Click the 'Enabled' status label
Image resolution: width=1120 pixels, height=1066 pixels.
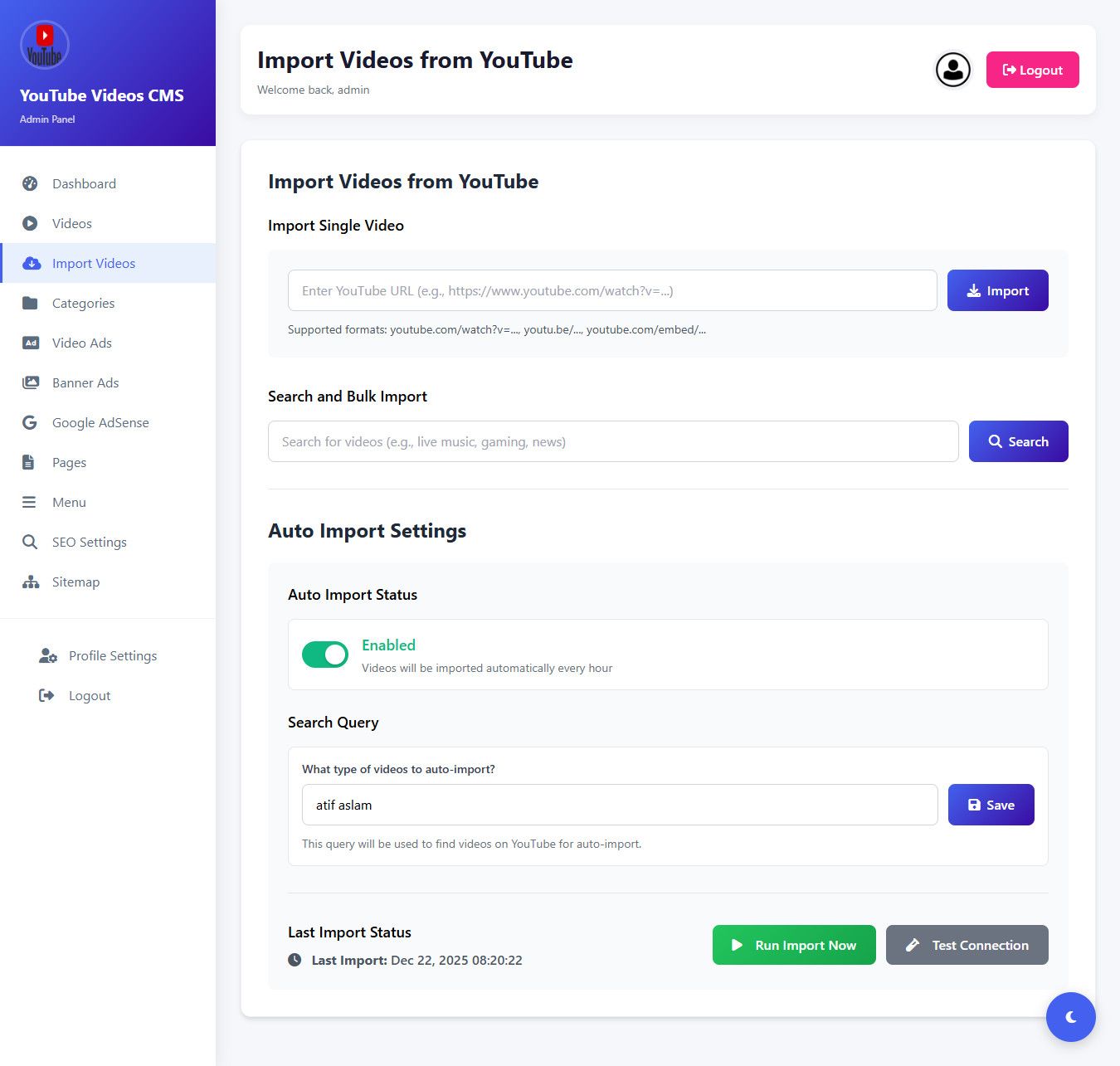(388, 645)
